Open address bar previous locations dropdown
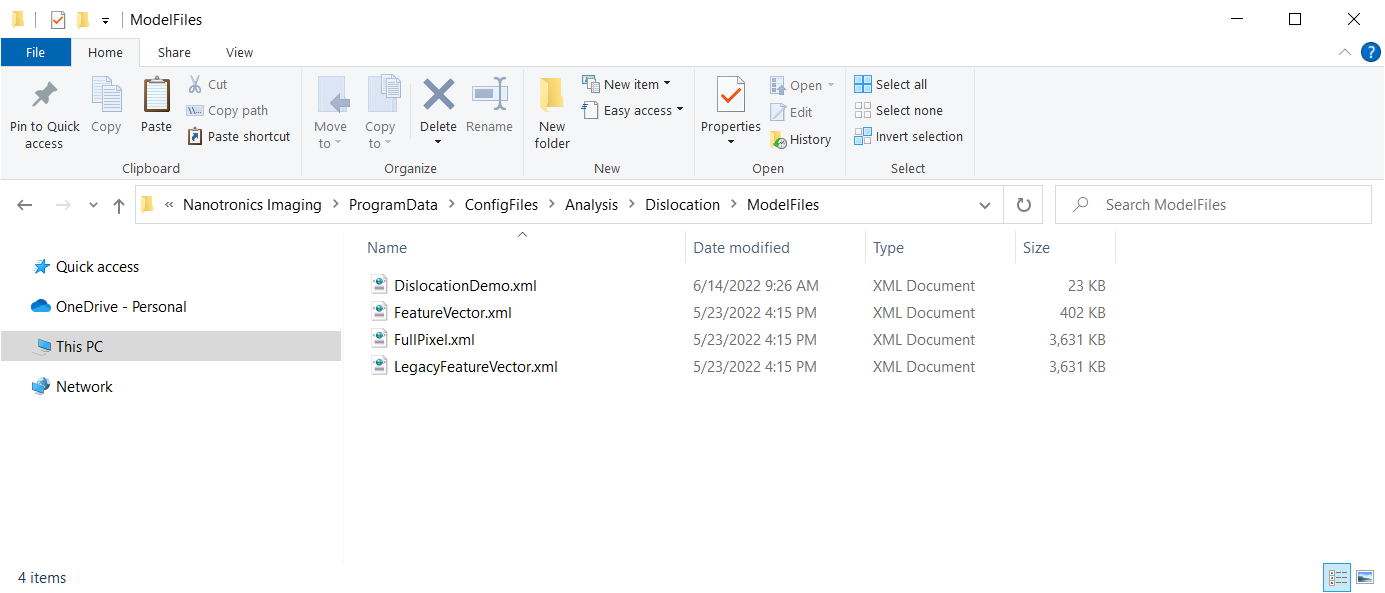The image size is (1385, 593). (x=985, y=205)
